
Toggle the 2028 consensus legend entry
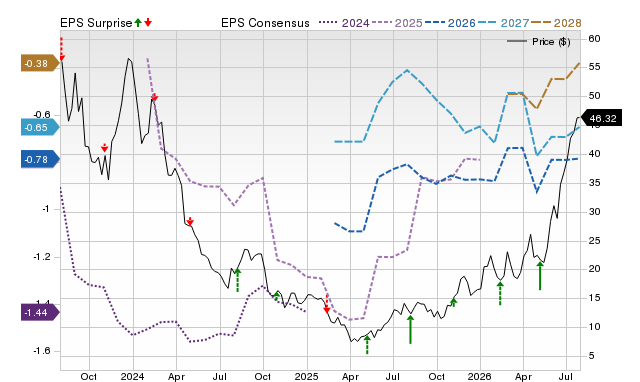click(556, 23)
